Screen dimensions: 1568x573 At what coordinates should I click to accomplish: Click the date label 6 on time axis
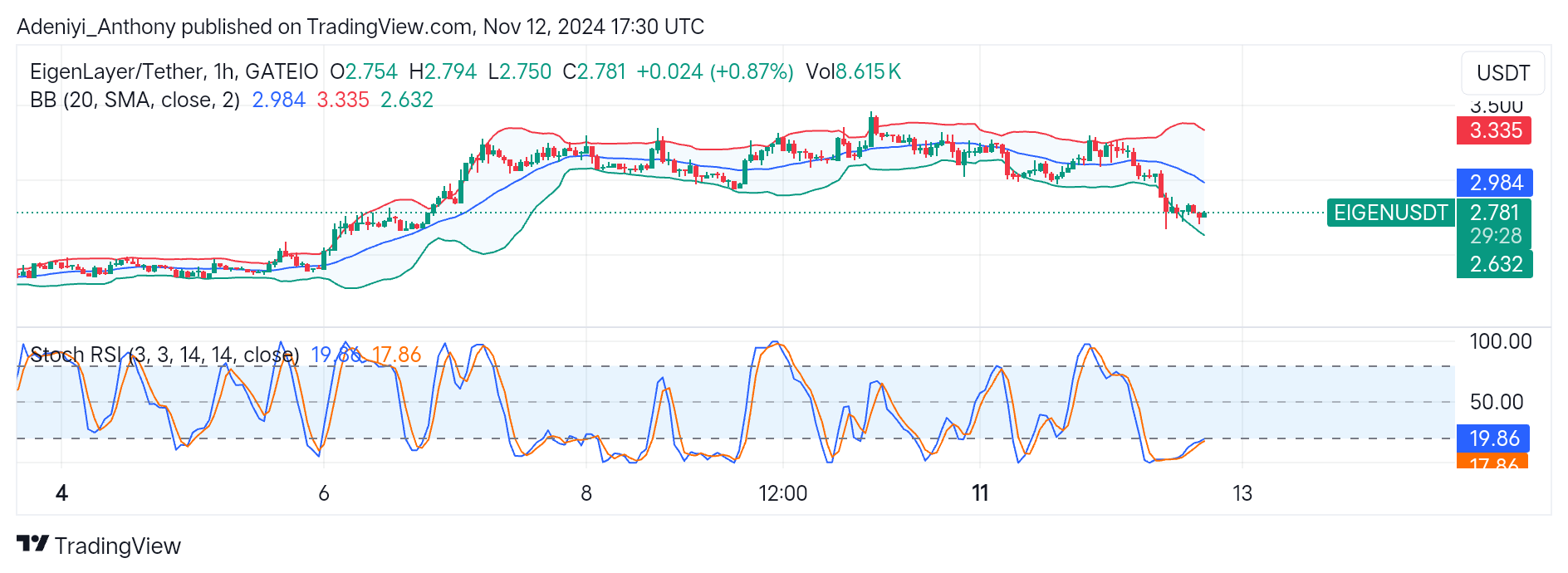click(324, 493)
